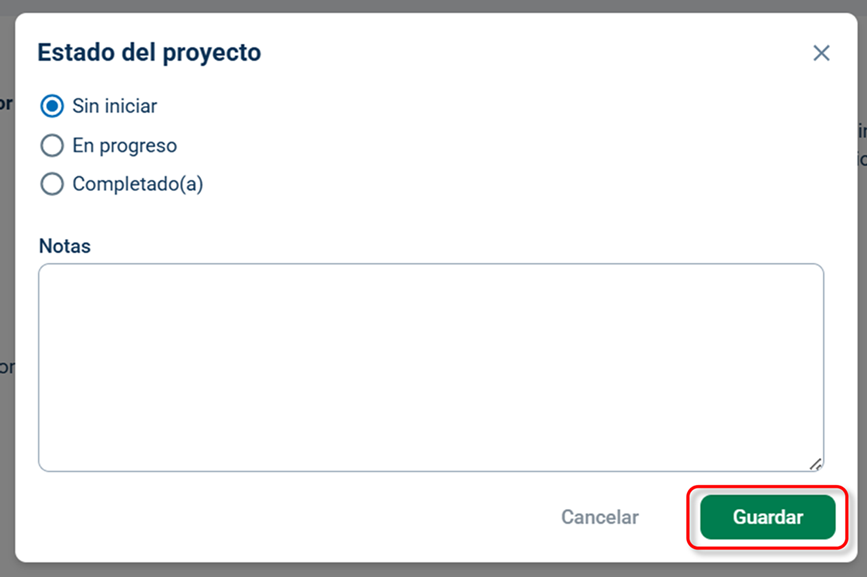Click the Notas textarea resize handle
The width and height of the screenshot is (867, 577).
(816, 464)
